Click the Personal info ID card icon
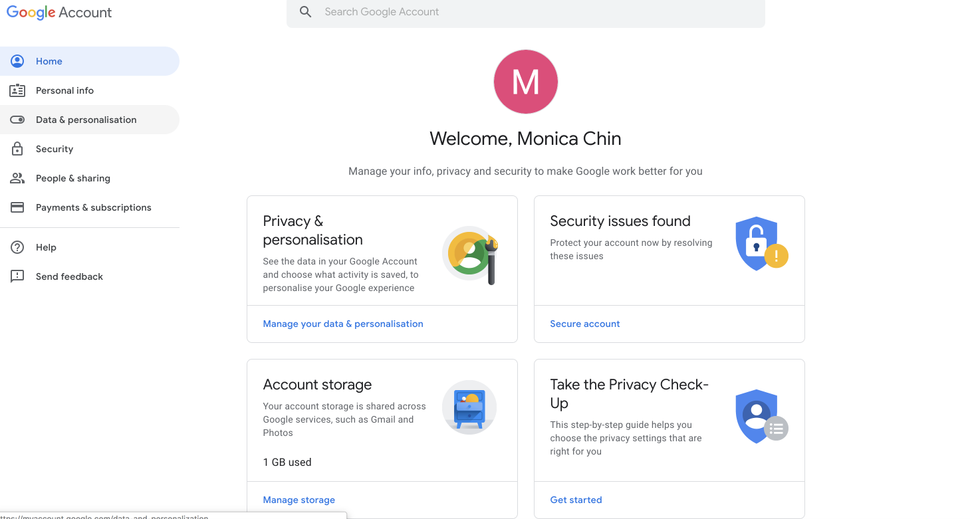The image size is (970, 519). point(17,90)
